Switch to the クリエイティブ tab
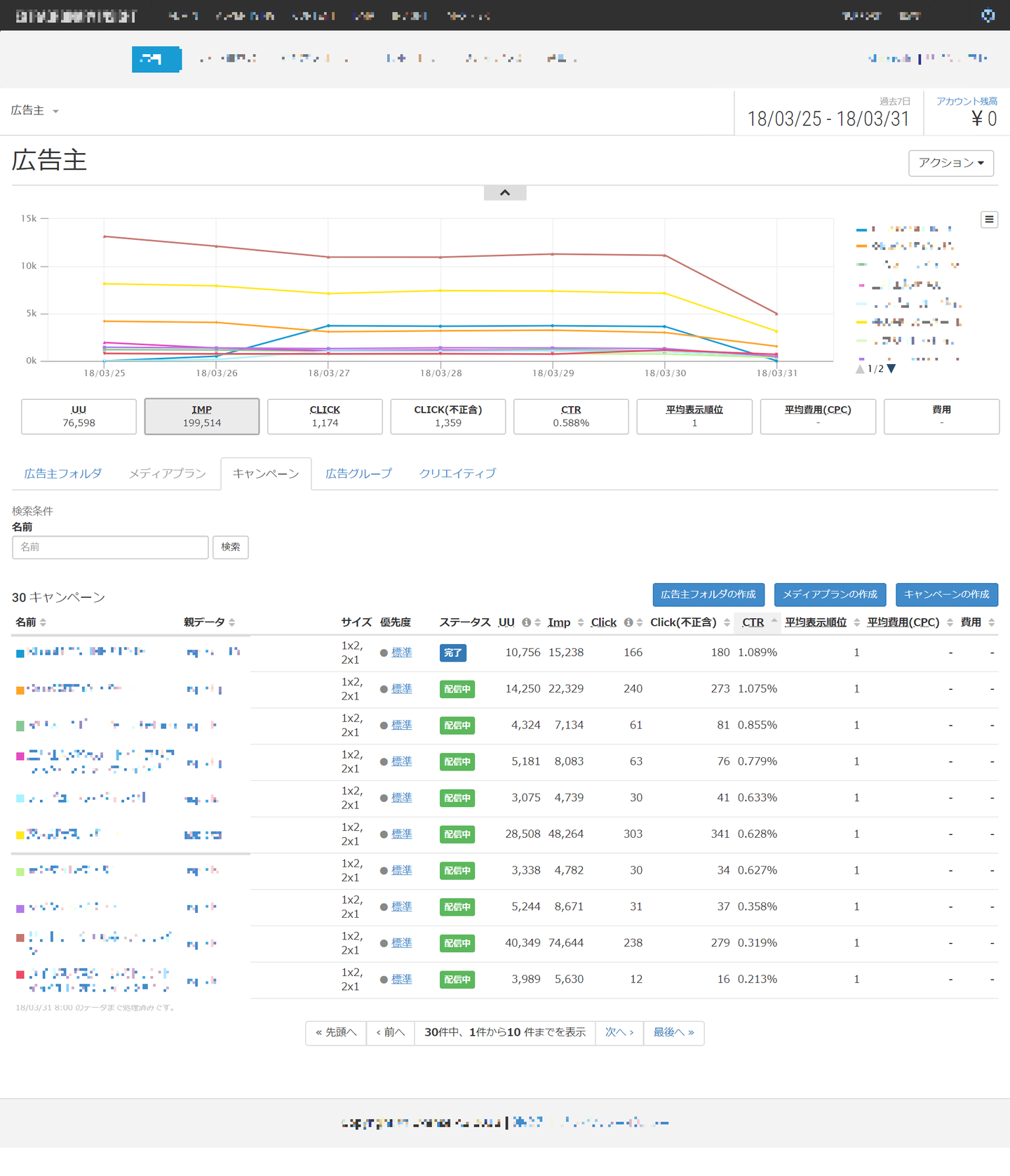 (x=457, y=474)
